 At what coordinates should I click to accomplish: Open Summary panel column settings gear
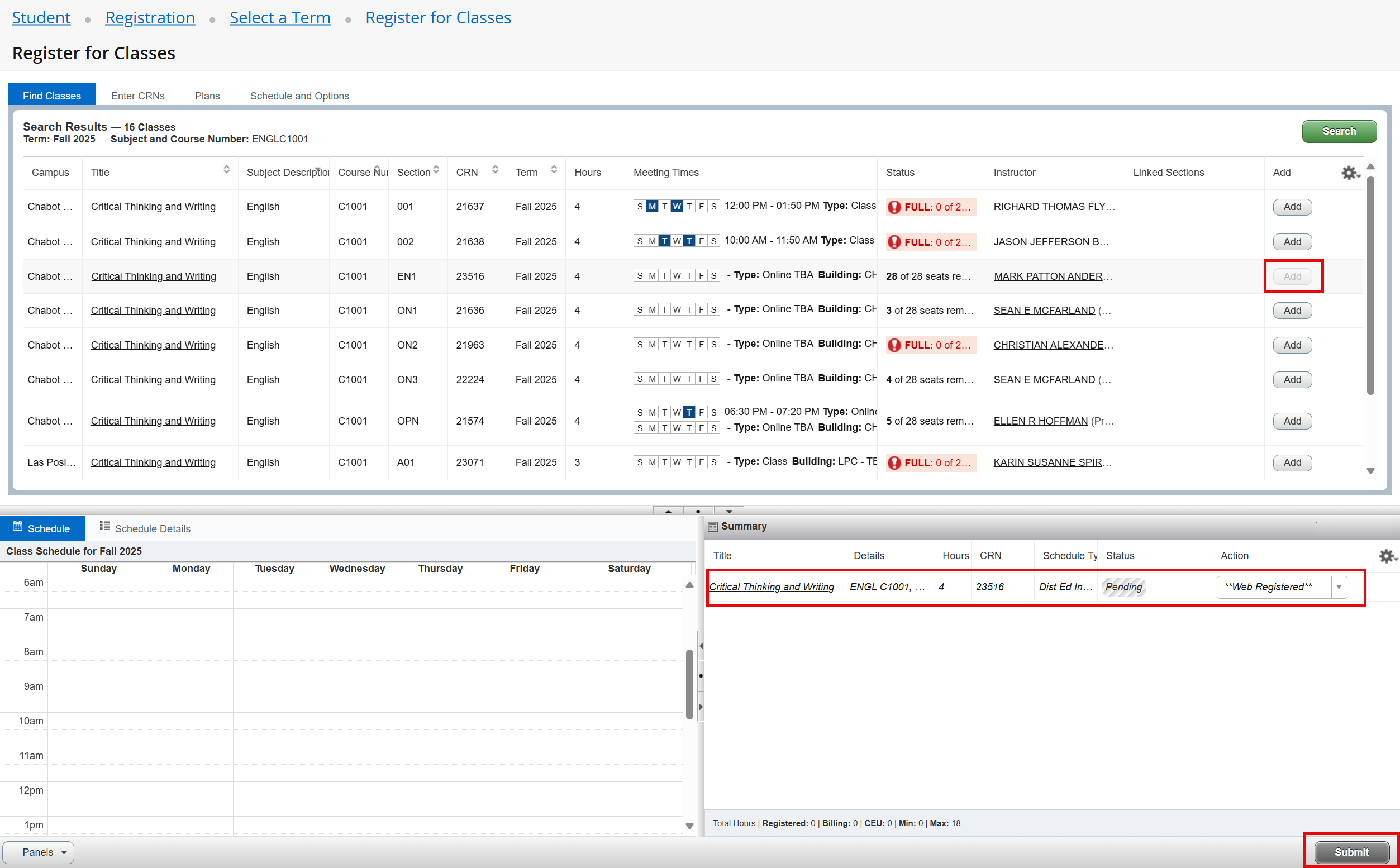(x=1387, y=556)
